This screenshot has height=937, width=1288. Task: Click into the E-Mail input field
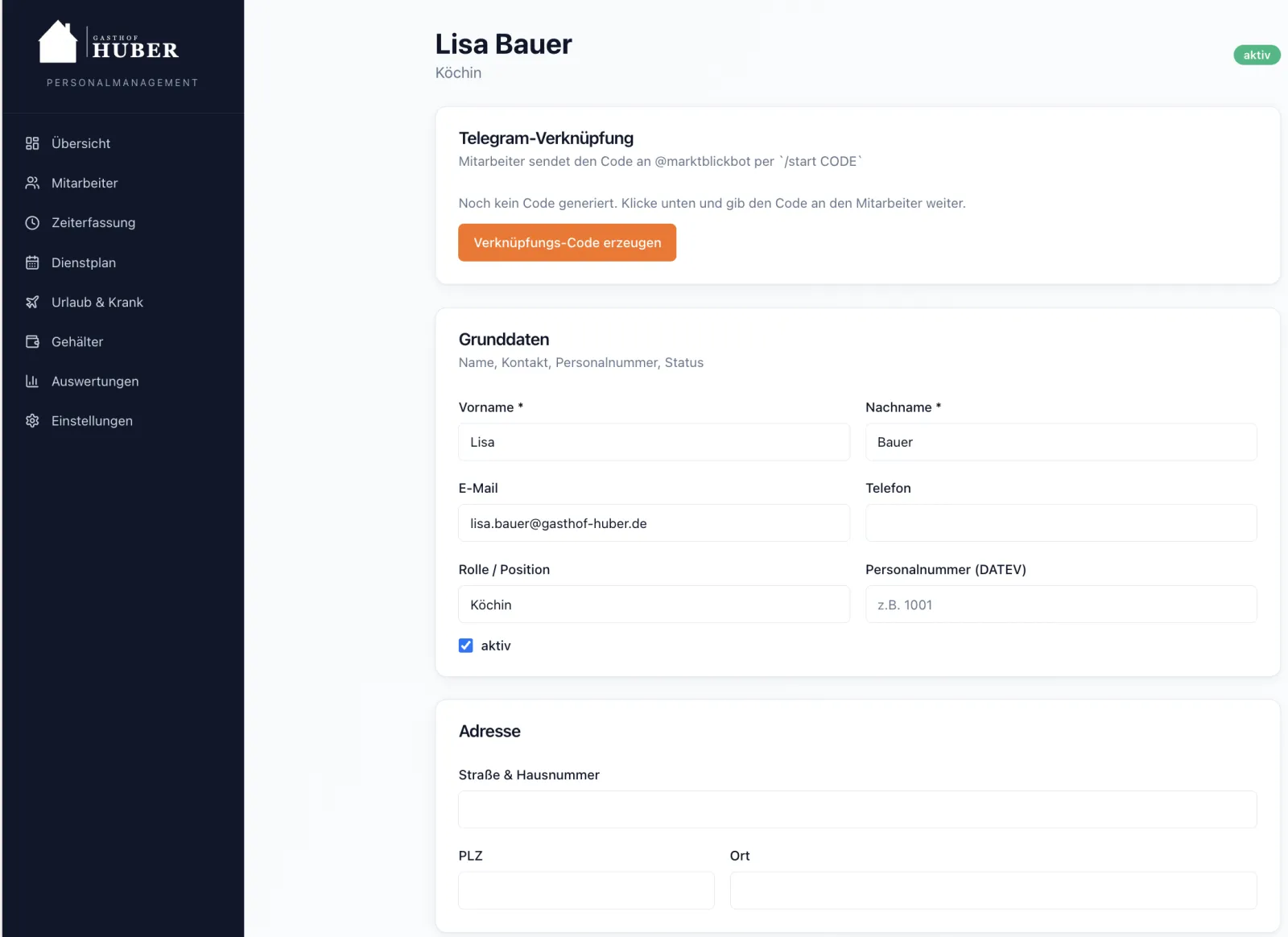point(654,523)
